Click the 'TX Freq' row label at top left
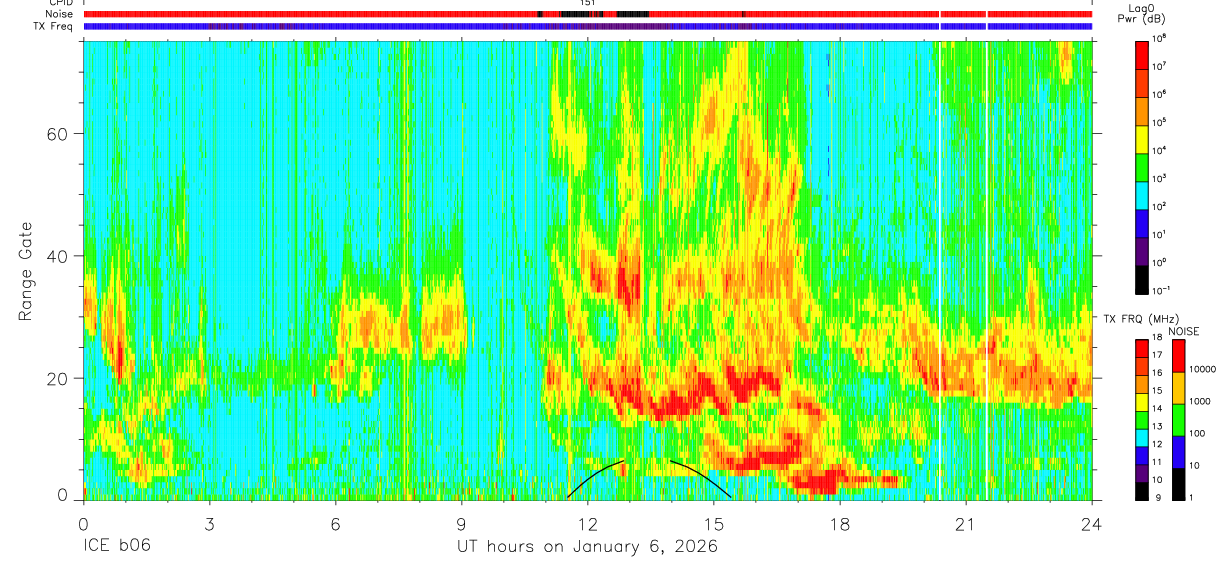 (55, 26)
